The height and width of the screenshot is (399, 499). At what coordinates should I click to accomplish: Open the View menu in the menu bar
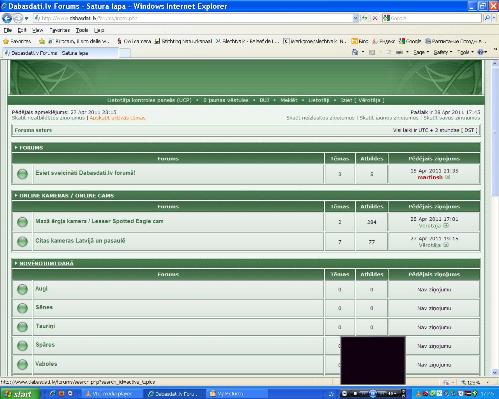[x=37, y=30]
